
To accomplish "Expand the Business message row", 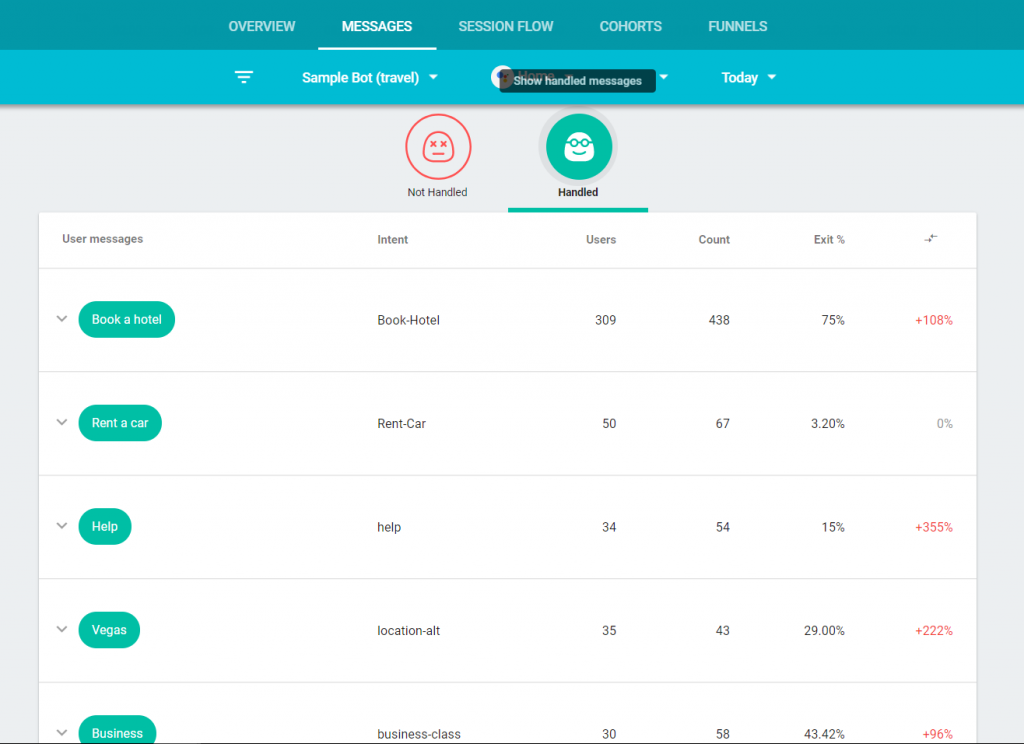I will [x=62, y=732].
